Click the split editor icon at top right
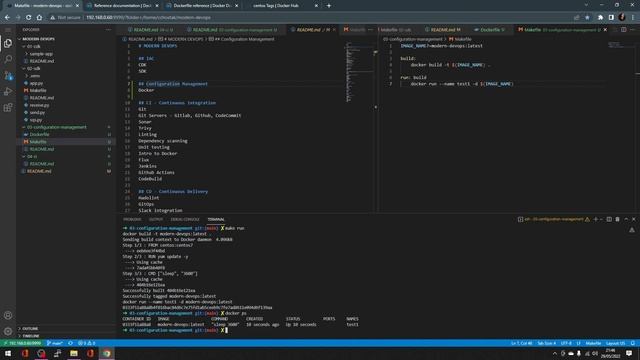 click(624, 30)
